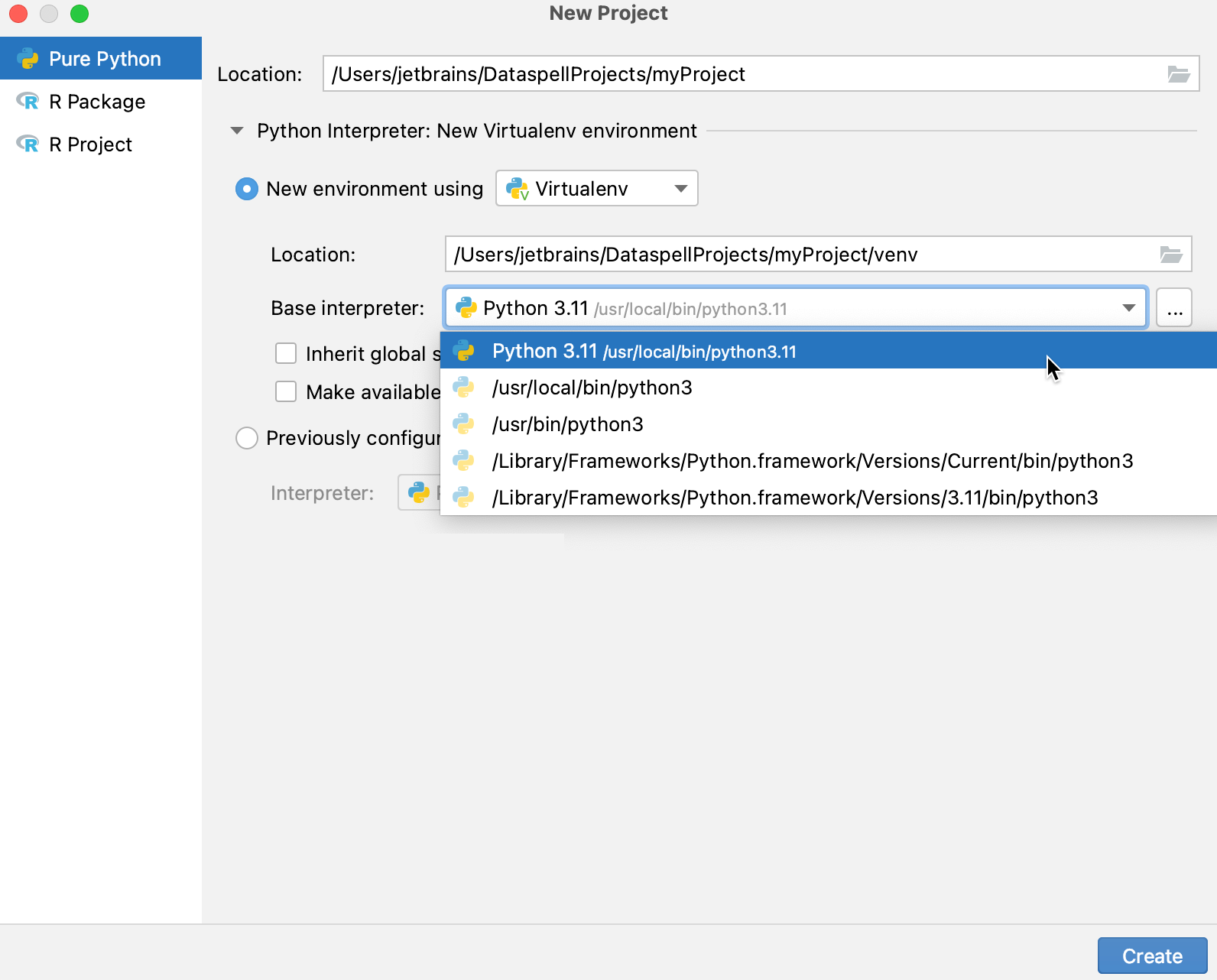
Task: Browse for project location with folder icon
Action: point(1179,74)
